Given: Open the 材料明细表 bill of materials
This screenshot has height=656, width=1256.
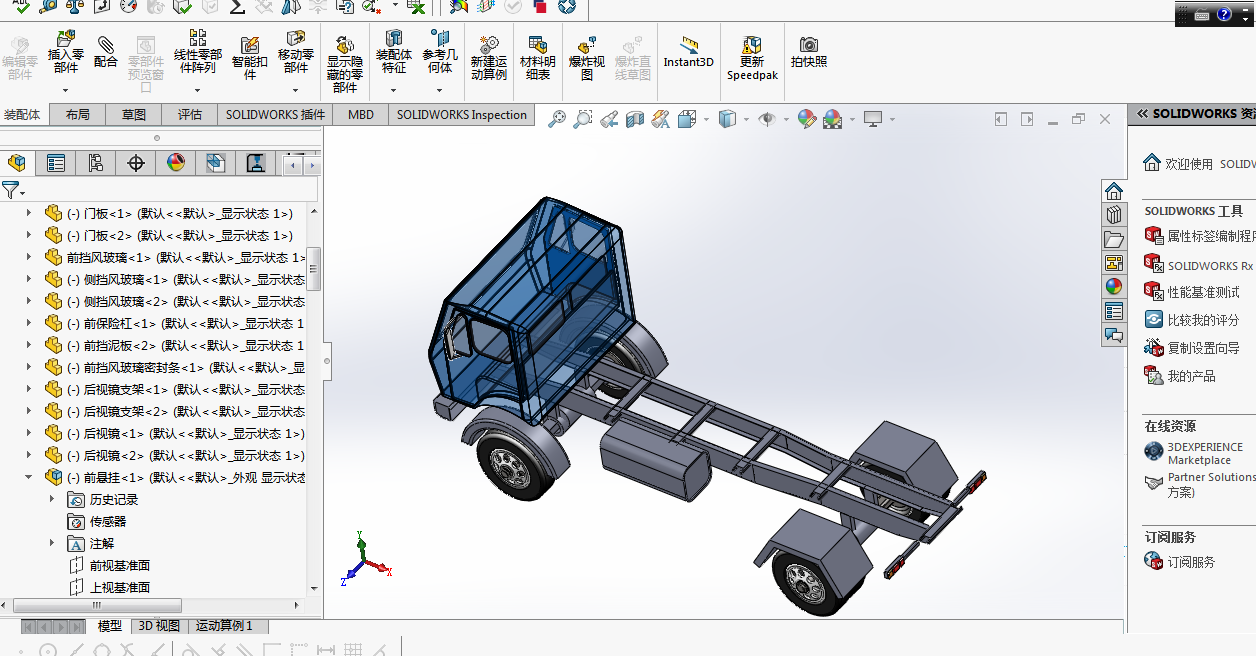Looking at the screenshot, I should 538,58.
